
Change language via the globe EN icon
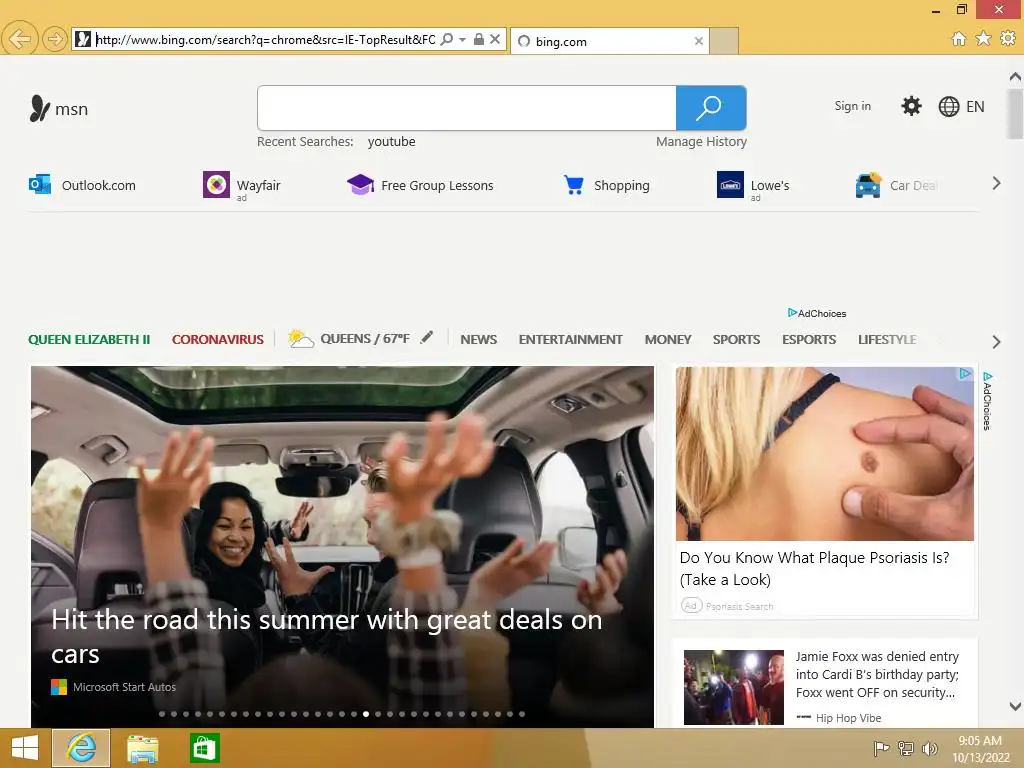[961, 106]
